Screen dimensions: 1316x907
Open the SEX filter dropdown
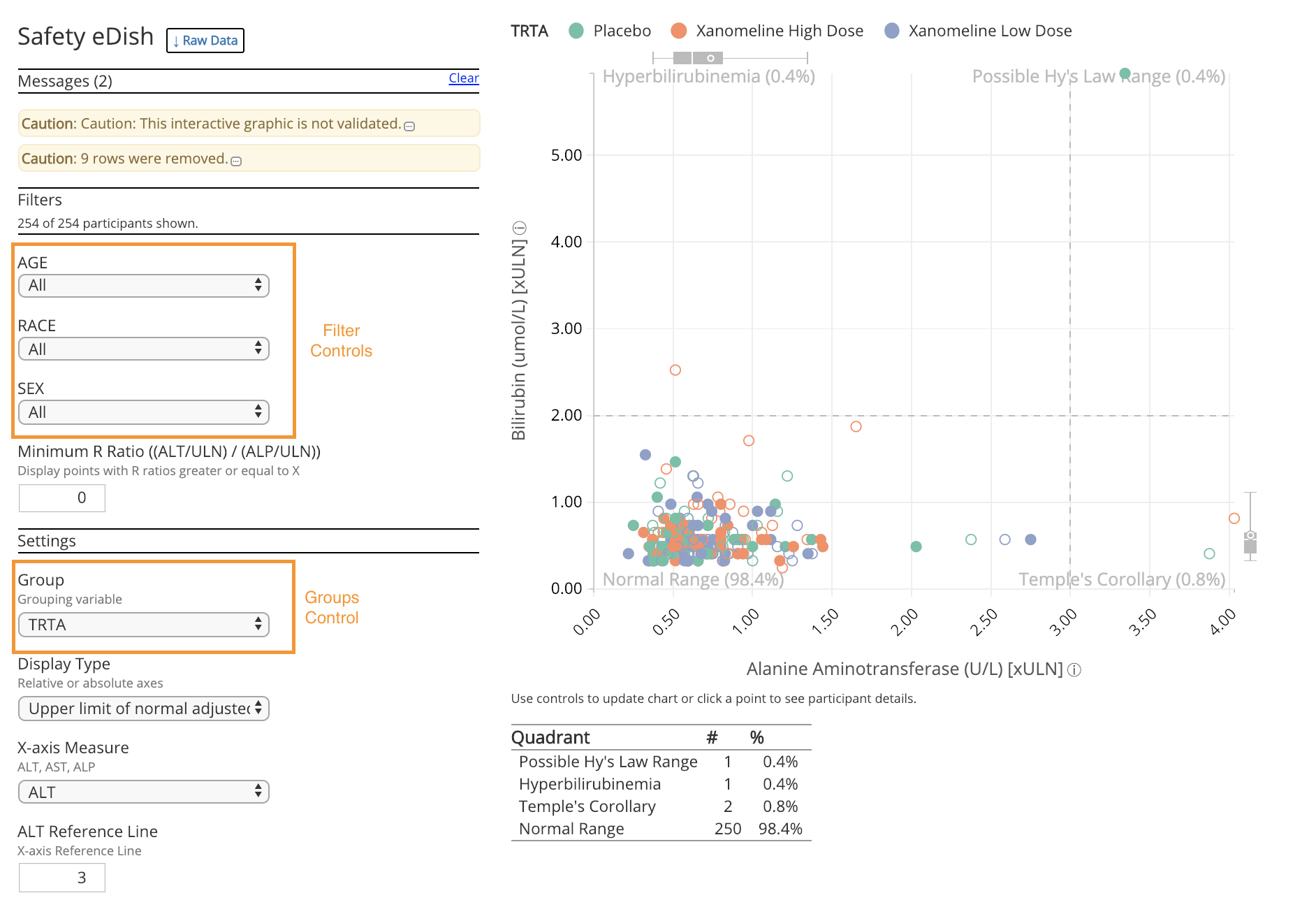point(143,412)
